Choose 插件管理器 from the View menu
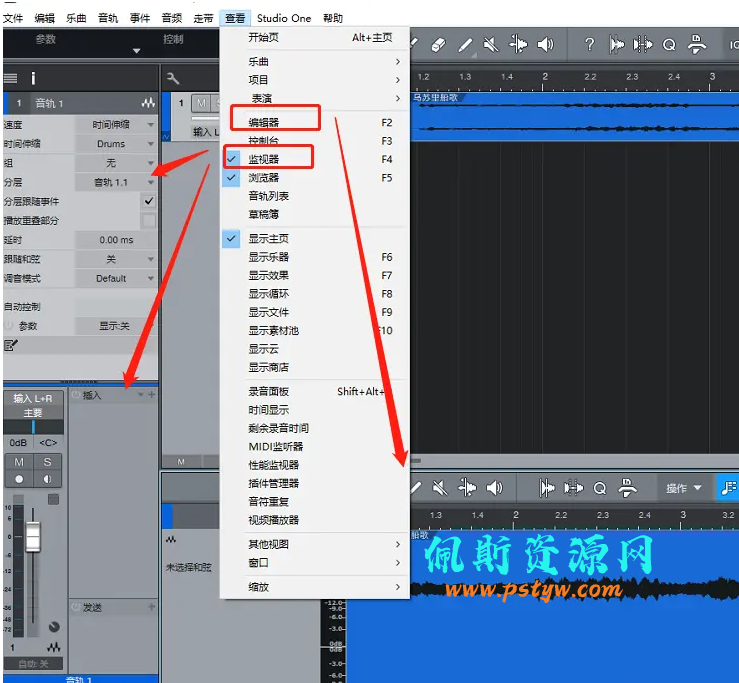The image size is (739, 683). pyautogui.click(x=314, y=483)
